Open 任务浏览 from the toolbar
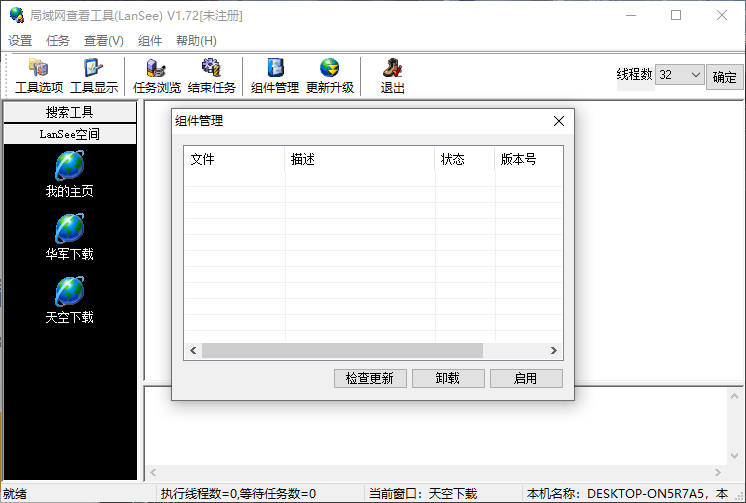The width and height of the screenshot is (746, 503). [157, 76]
